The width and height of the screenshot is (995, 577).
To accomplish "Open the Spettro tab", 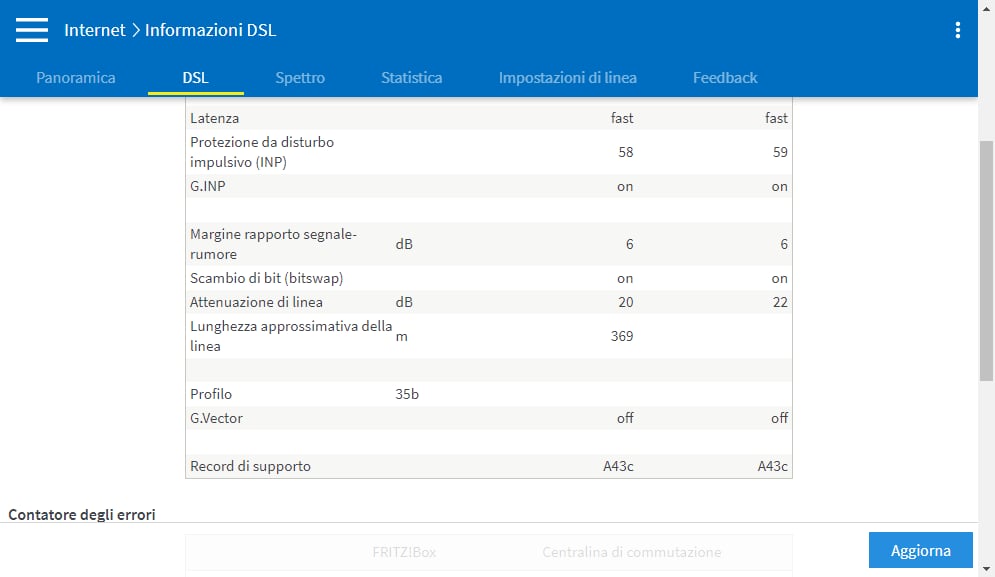I will pyautogui.click(x=300, y=77).
